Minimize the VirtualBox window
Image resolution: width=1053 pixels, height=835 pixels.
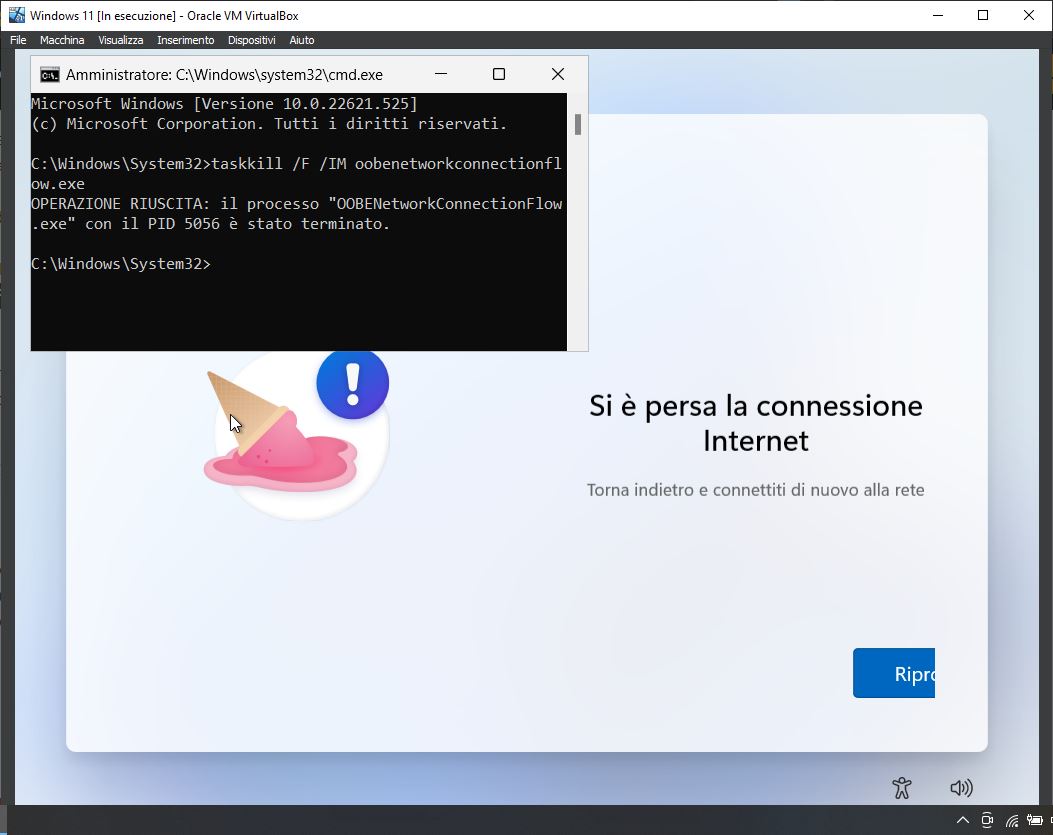click(938, 15)
